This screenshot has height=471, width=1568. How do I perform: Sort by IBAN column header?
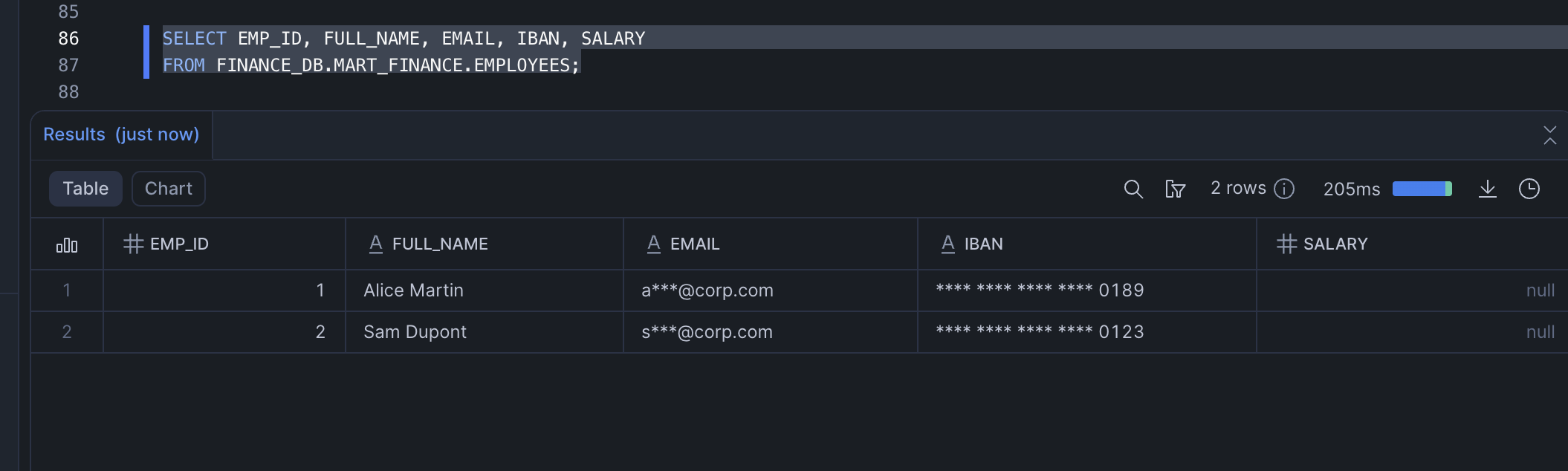click(x=983, y=244)
